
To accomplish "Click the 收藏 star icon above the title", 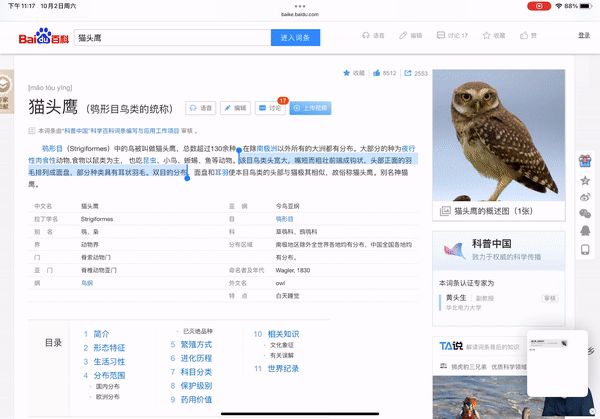I will pos(346,73).
